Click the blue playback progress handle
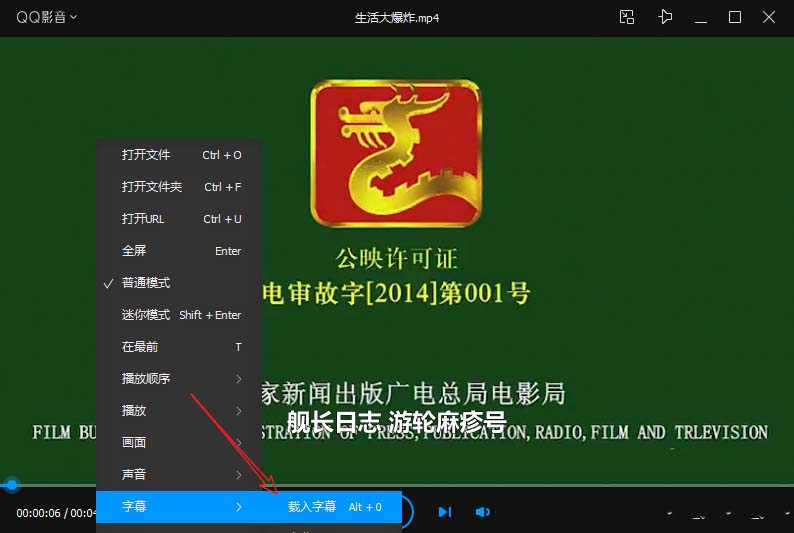 pyautogui.click(x=12, y=485)
